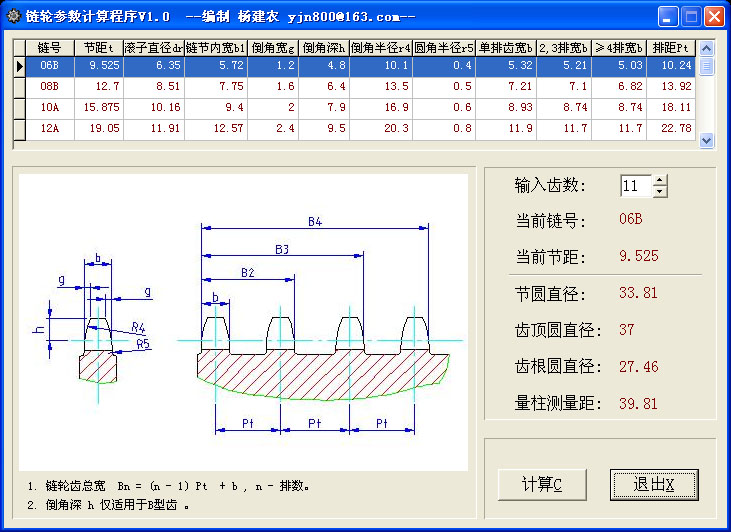Select chain number 10A row cell

tap(50, 108)
